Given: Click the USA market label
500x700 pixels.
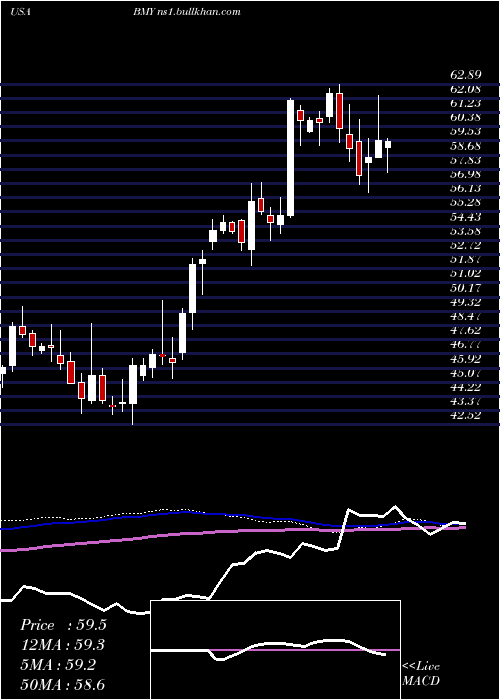Looking at the screenshot, I should tap(20, 12).
